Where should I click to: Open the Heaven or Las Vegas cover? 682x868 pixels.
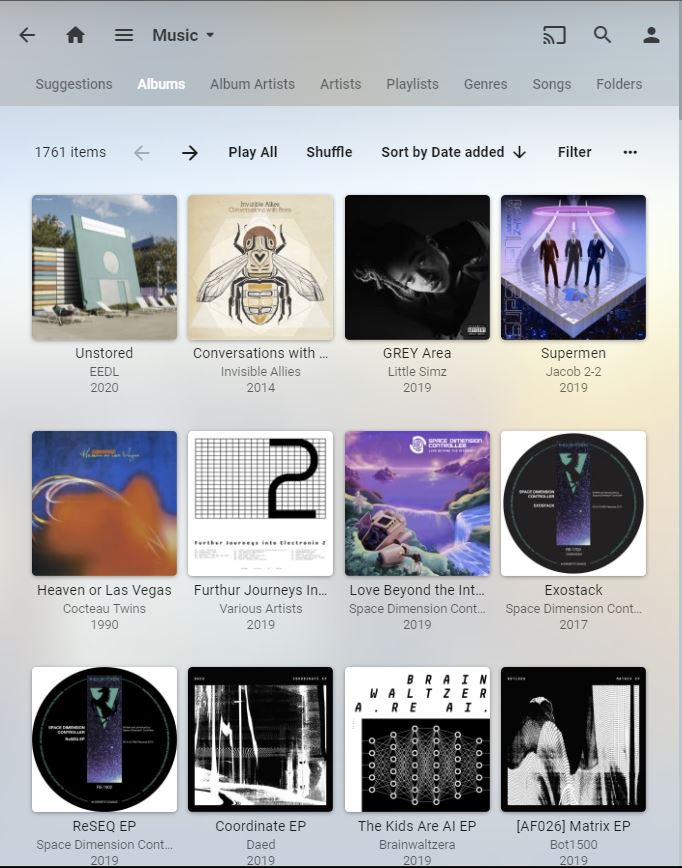click(105, 503)
